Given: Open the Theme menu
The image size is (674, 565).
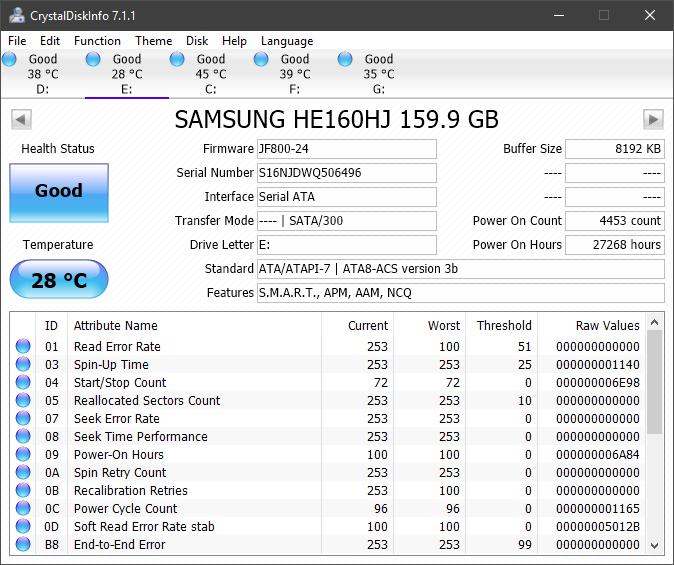Looking at the screenshot, I should (x=153, y=41).
